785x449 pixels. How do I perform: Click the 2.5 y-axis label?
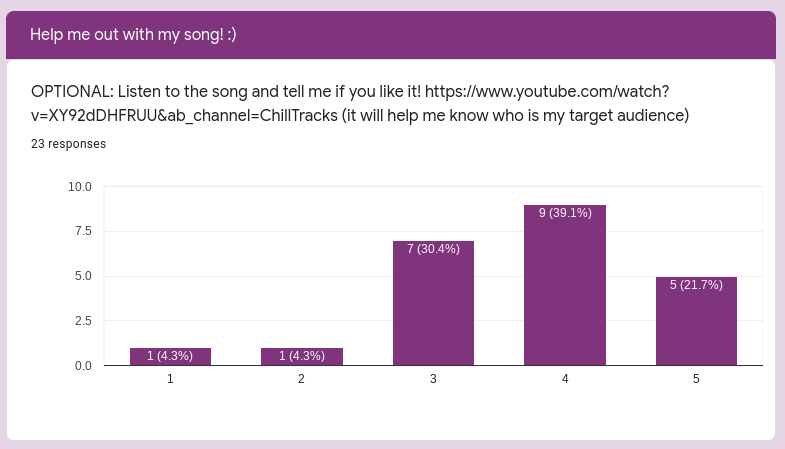tap(83, 321)
